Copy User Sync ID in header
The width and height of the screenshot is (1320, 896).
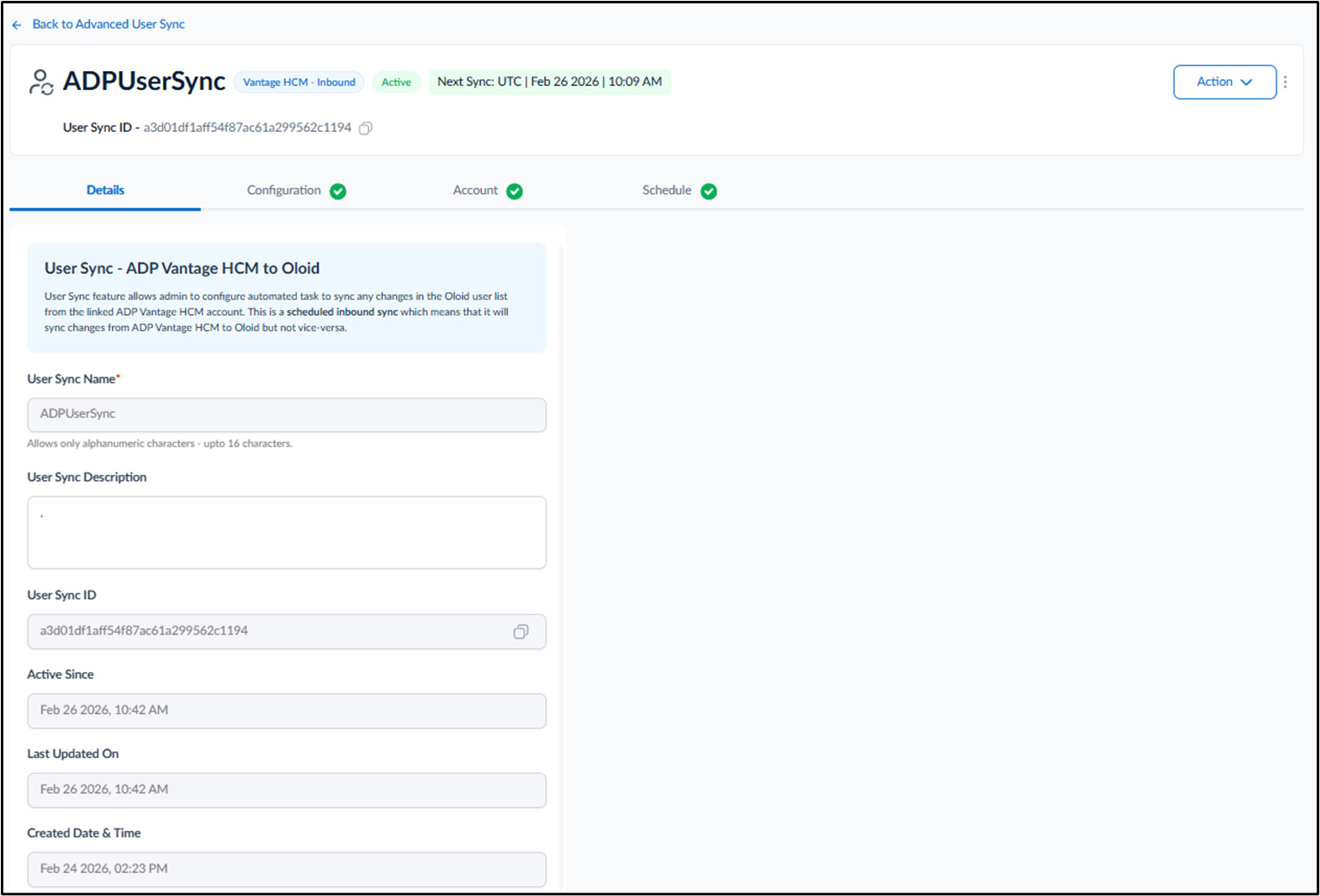[x=365, y=128]
